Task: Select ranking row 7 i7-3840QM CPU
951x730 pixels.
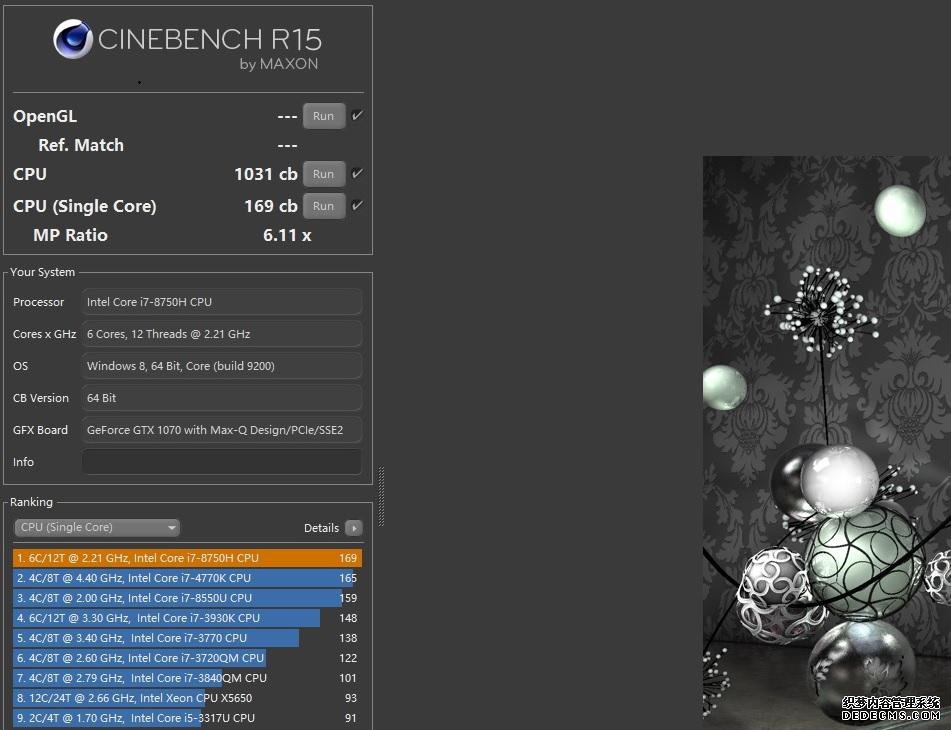Action: pyautogui.click(x=187, y=678)
